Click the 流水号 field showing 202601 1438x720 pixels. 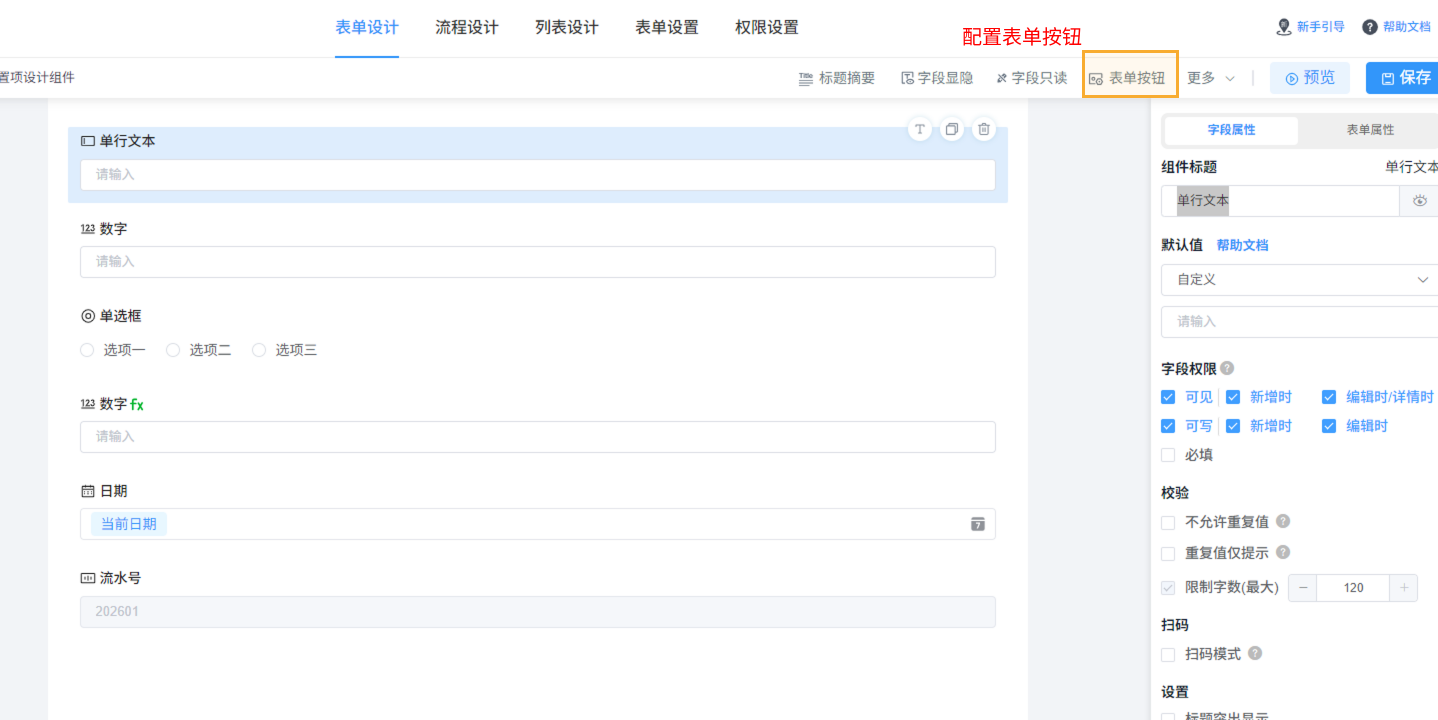pos(538,612)
